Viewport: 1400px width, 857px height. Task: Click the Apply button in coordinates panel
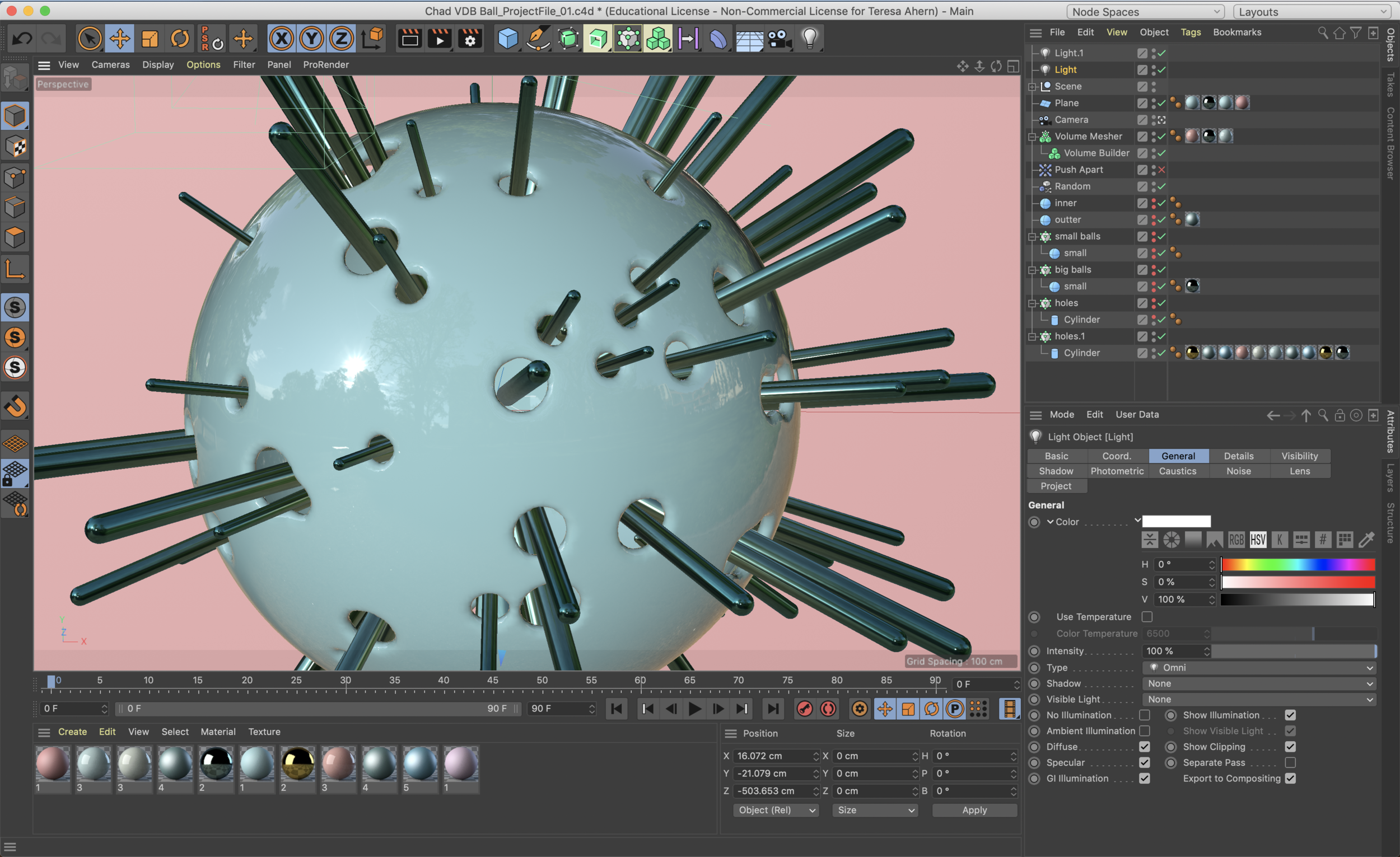point(974,810)
